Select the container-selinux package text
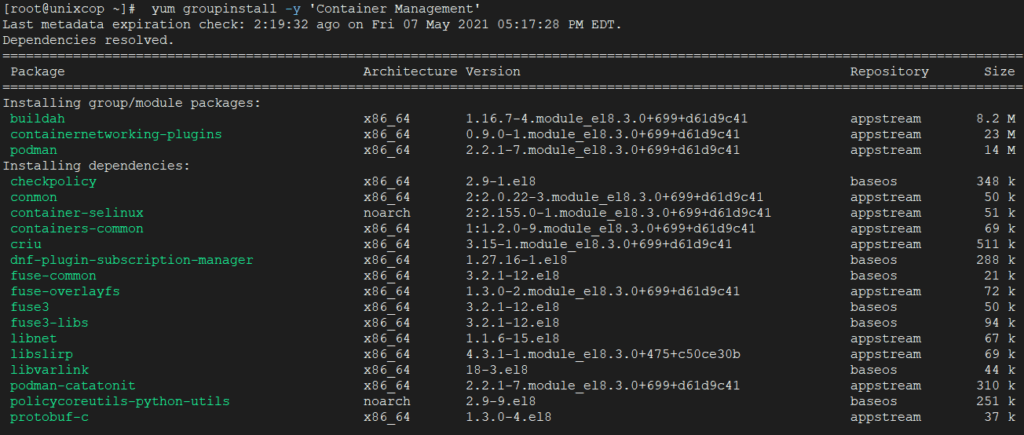 pyautogui.click(x=77, y=213)
